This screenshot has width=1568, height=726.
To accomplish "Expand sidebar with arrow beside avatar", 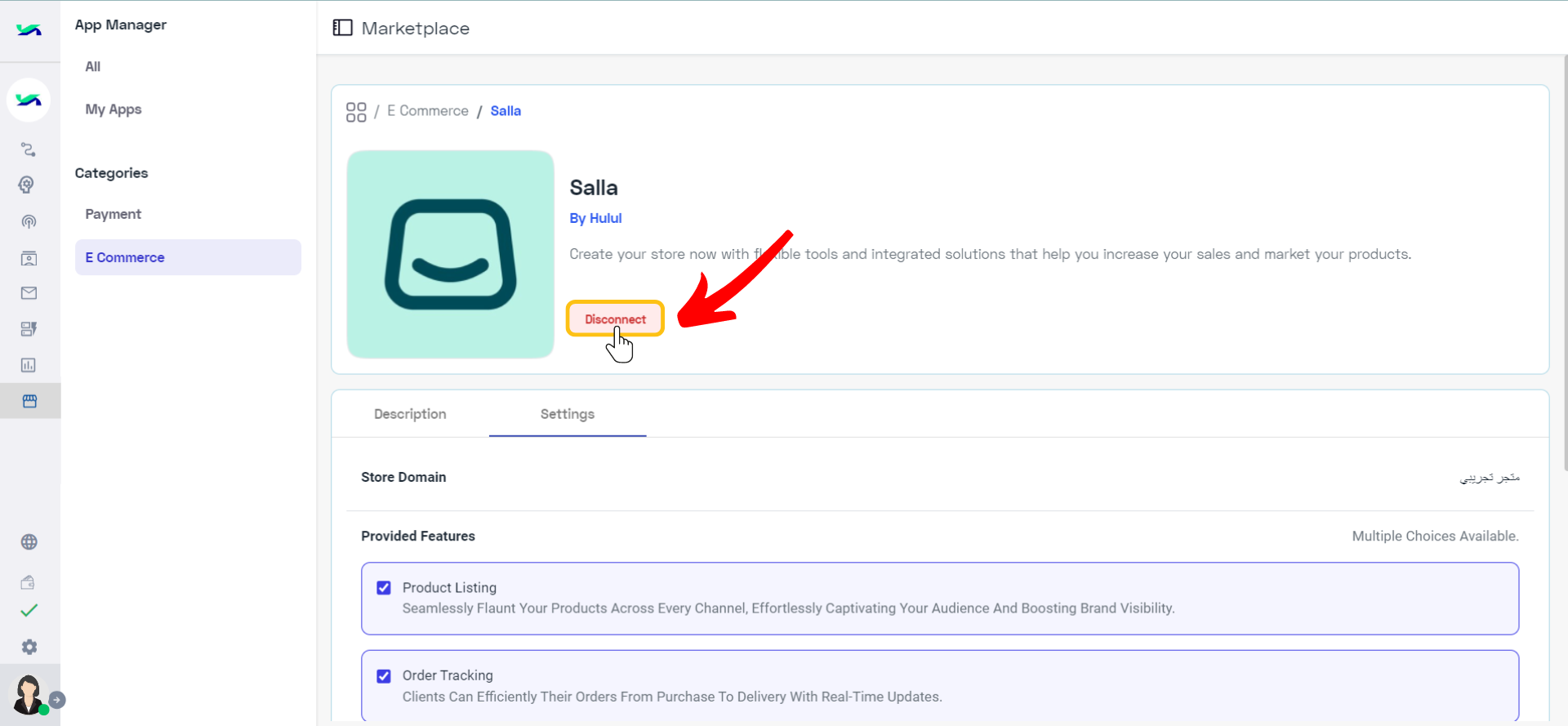I will (57, 700).
